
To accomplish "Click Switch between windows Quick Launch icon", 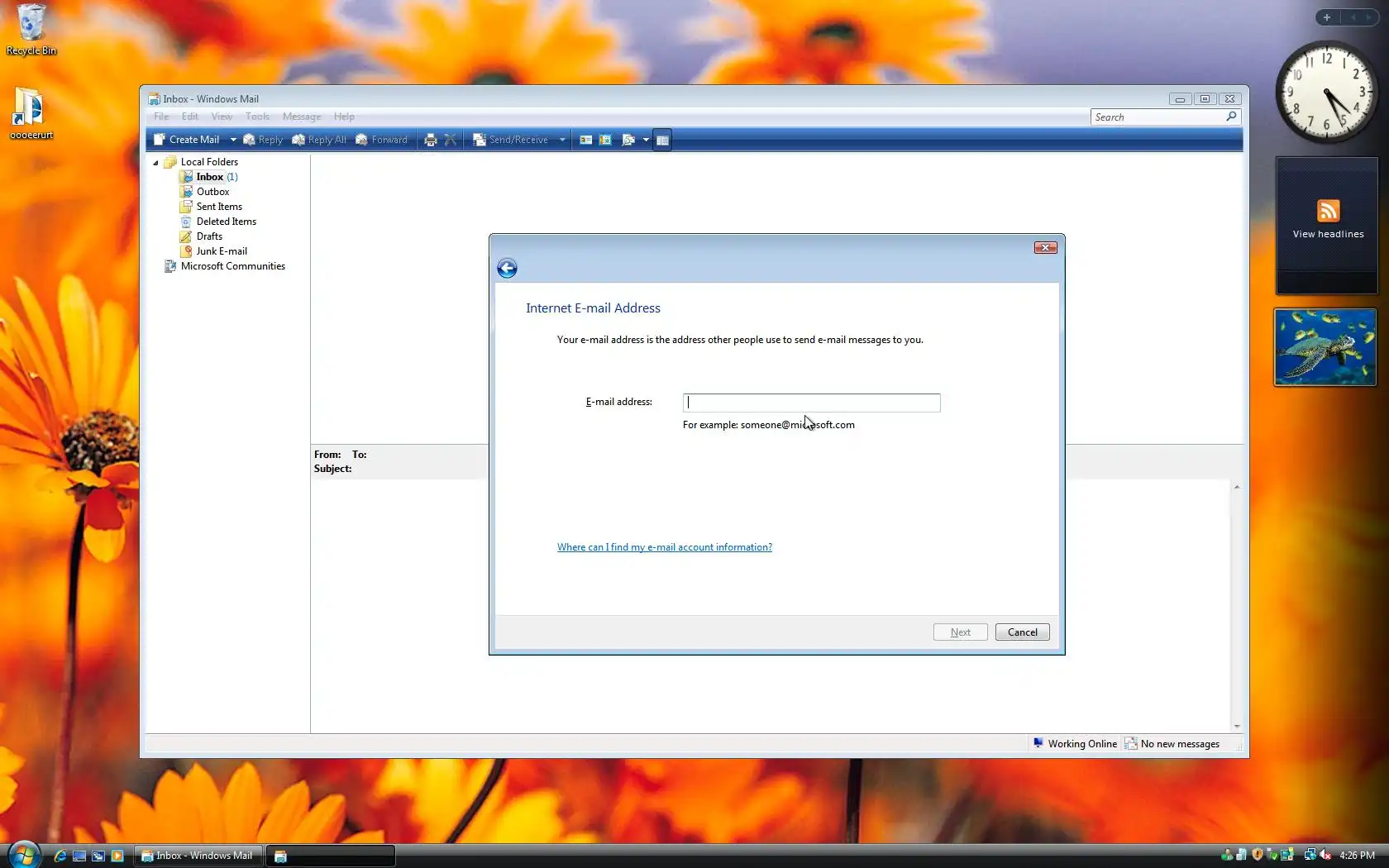I will pyautogui.click(x=98, y=856).
